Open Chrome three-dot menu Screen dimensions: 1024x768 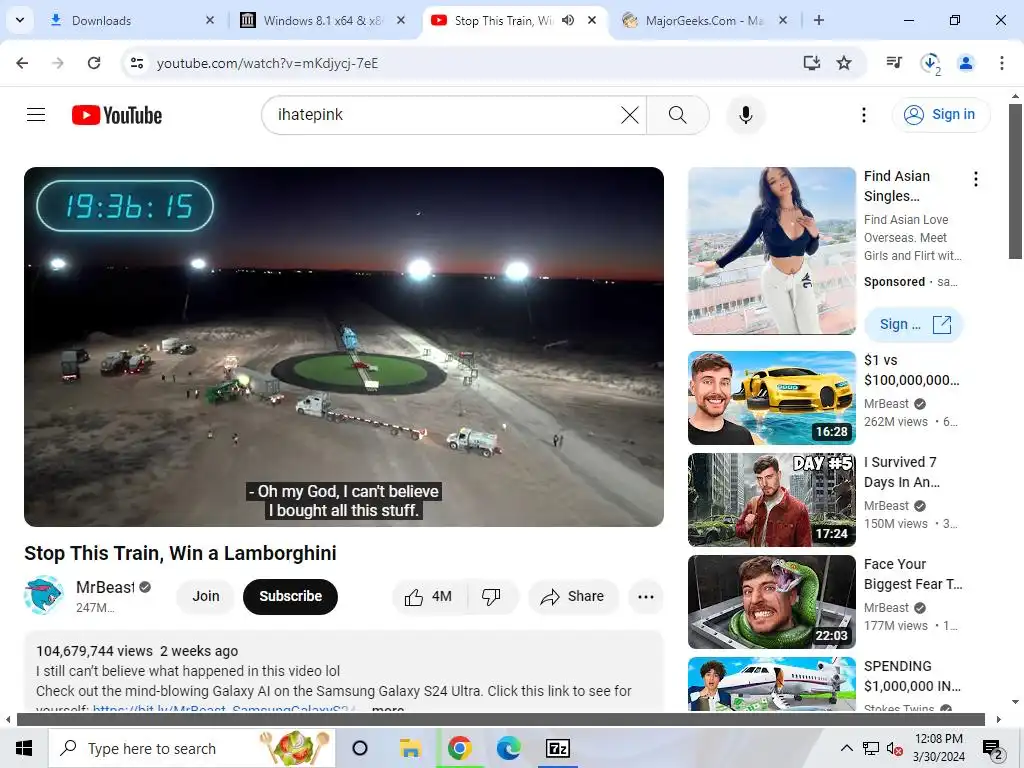1002,63
